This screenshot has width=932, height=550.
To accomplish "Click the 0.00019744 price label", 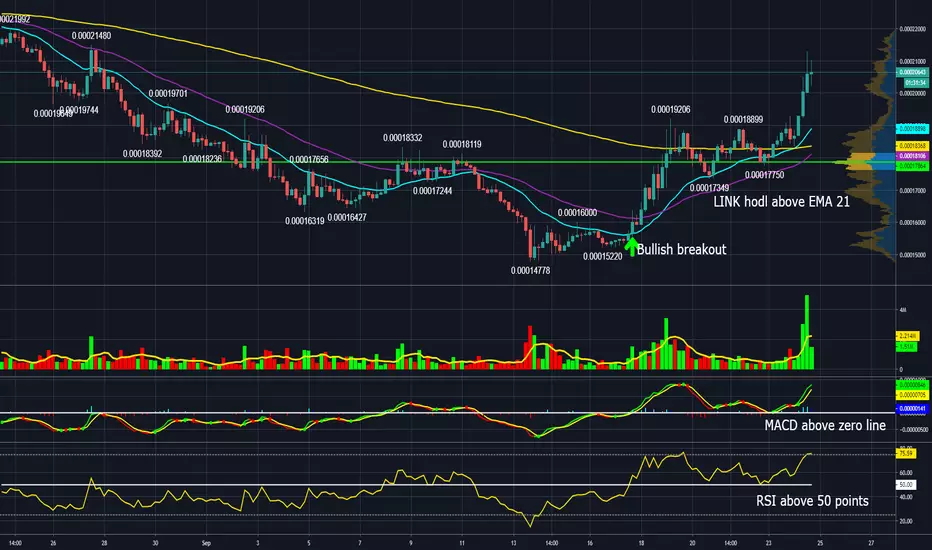I will click(x=79, y=110).
